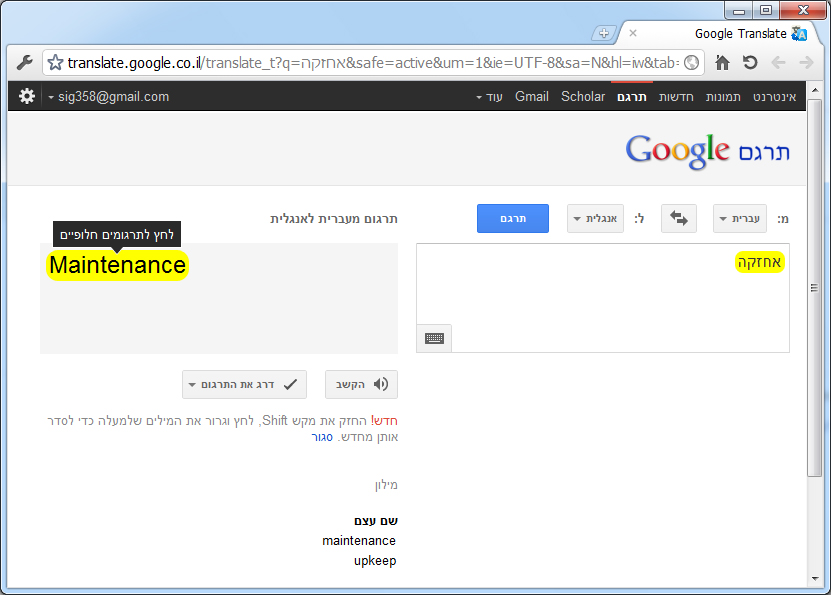Minimize the browser window

[739, 10]
